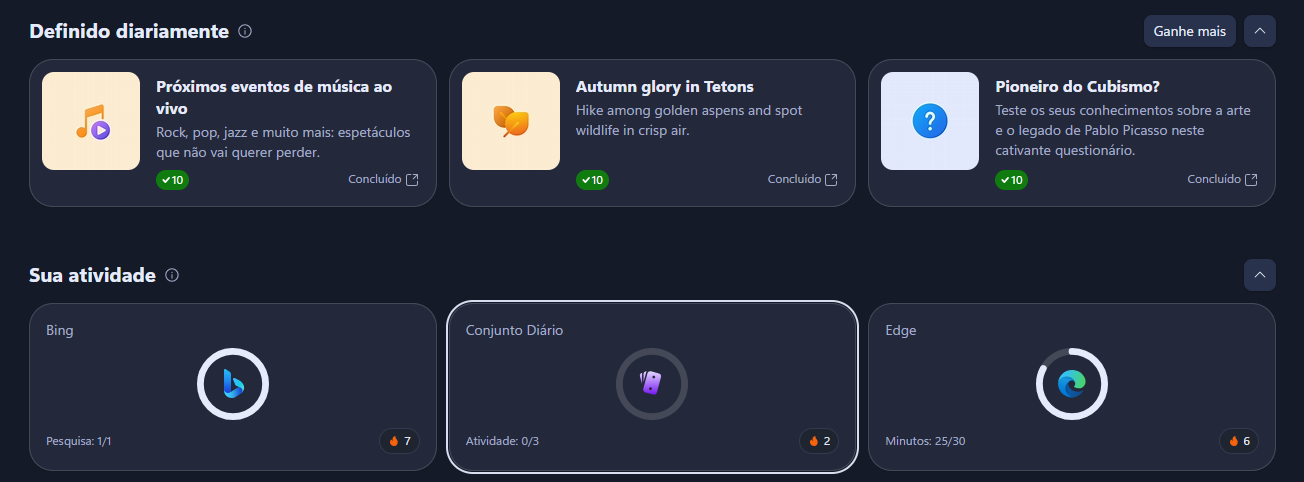This screenshot has height=482, width=1304.
Task: Open info icon beside Definido diariamente
Action: click(x=245, y=31)
